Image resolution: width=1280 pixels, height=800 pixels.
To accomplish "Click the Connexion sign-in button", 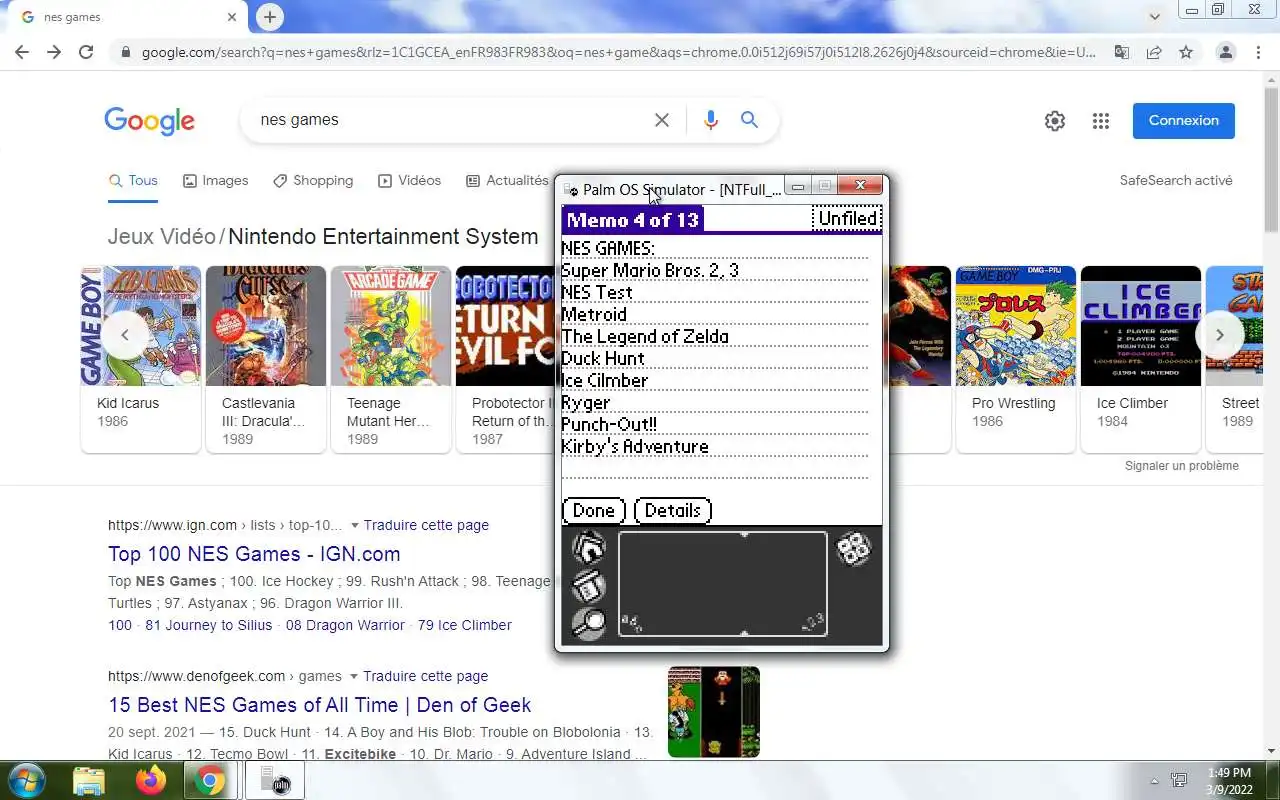I will tap(1184, 121).
